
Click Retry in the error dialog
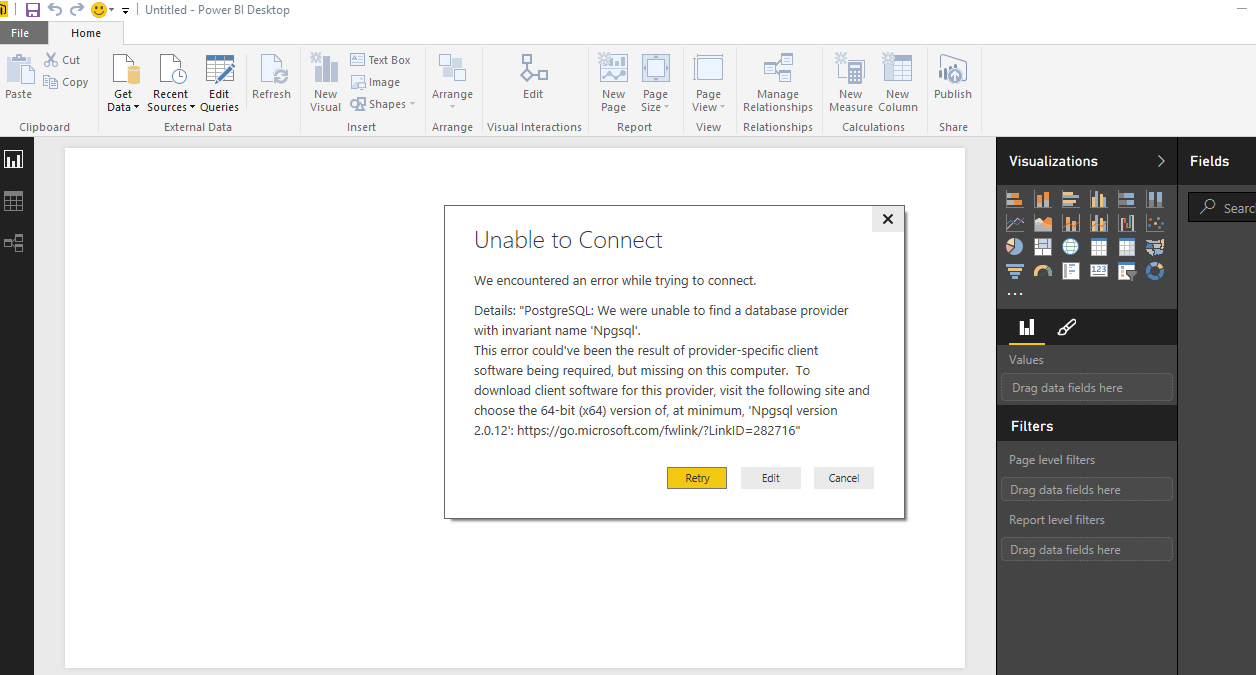point(696,478)
